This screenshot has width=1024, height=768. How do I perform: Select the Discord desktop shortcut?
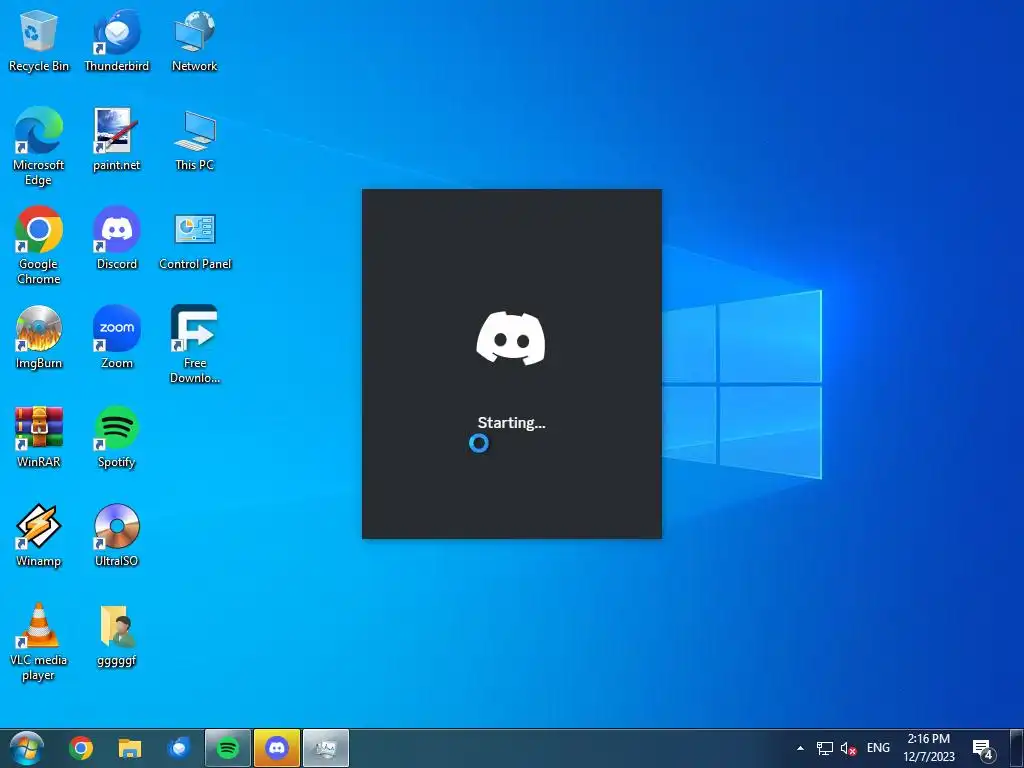pos(117,238)
